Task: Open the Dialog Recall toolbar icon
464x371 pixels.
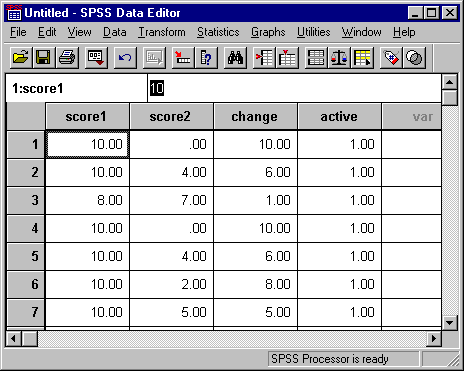Action: [96, 58]
